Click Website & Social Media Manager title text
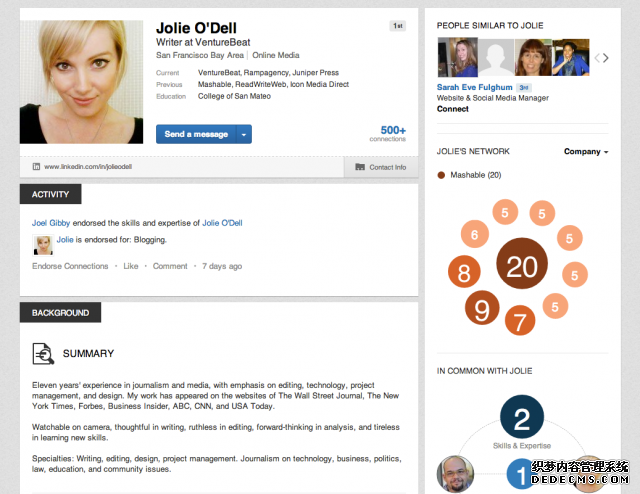 click(493, 98)
